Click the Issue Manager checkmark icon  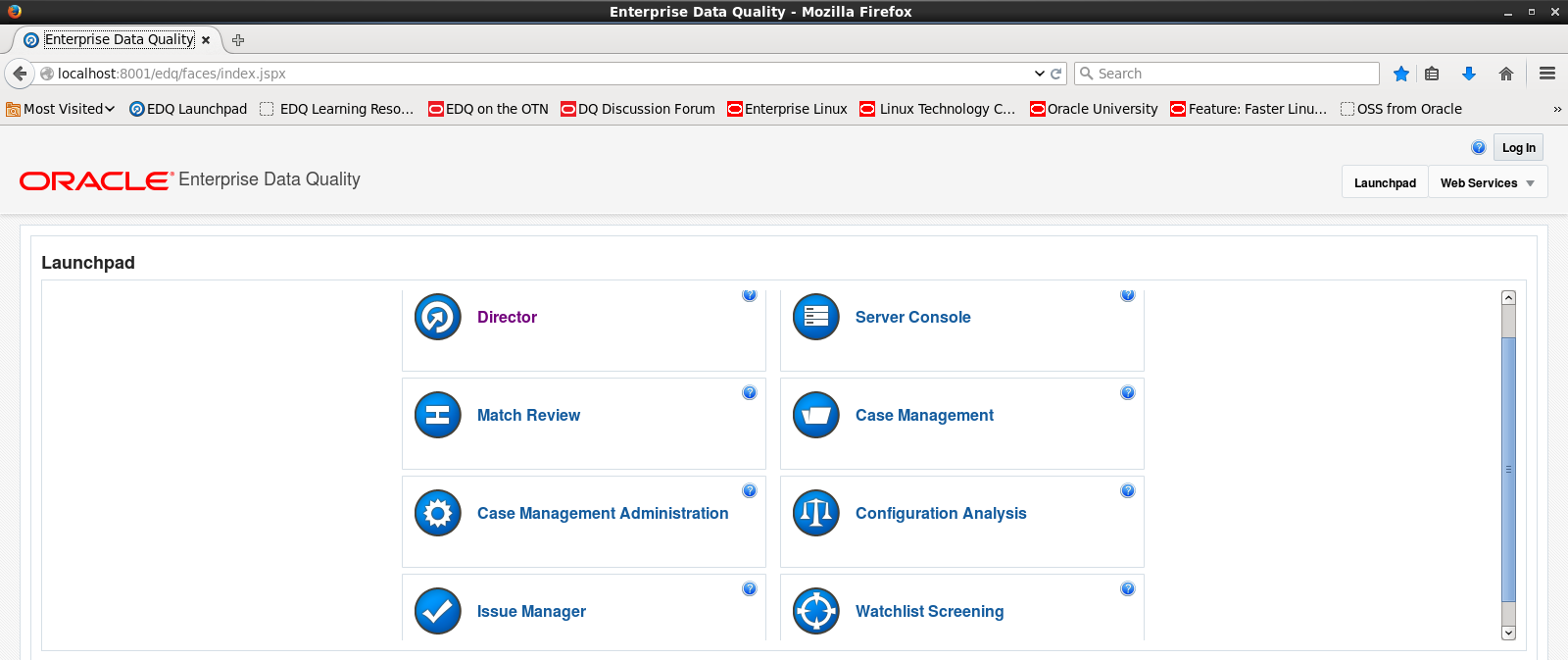[x=438, y=611]
